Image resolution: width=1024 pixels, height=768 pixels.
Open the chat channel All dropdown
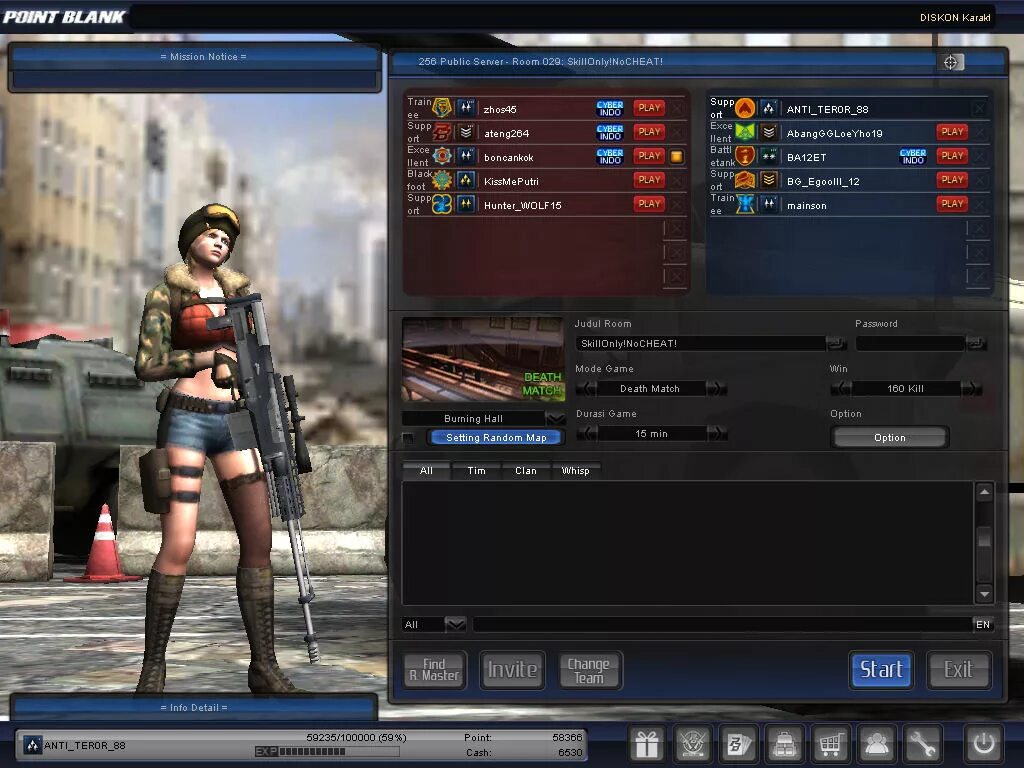click(x=455, y=624)
